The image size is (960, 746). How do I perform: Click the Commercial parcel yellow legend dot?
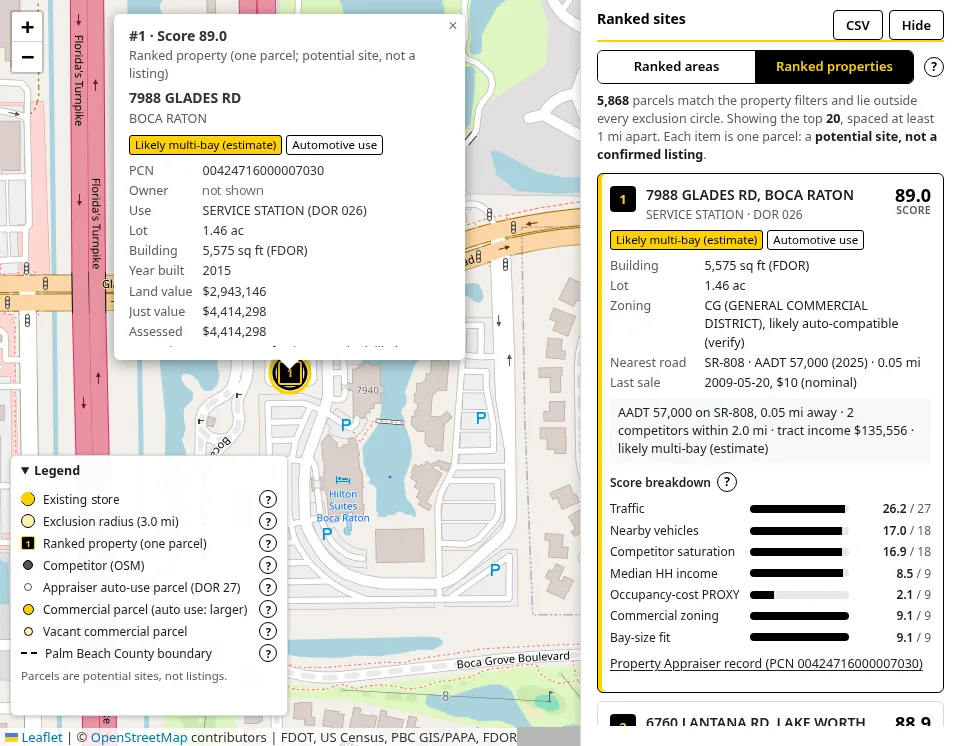pyautogui.click(x=28, y=609)
